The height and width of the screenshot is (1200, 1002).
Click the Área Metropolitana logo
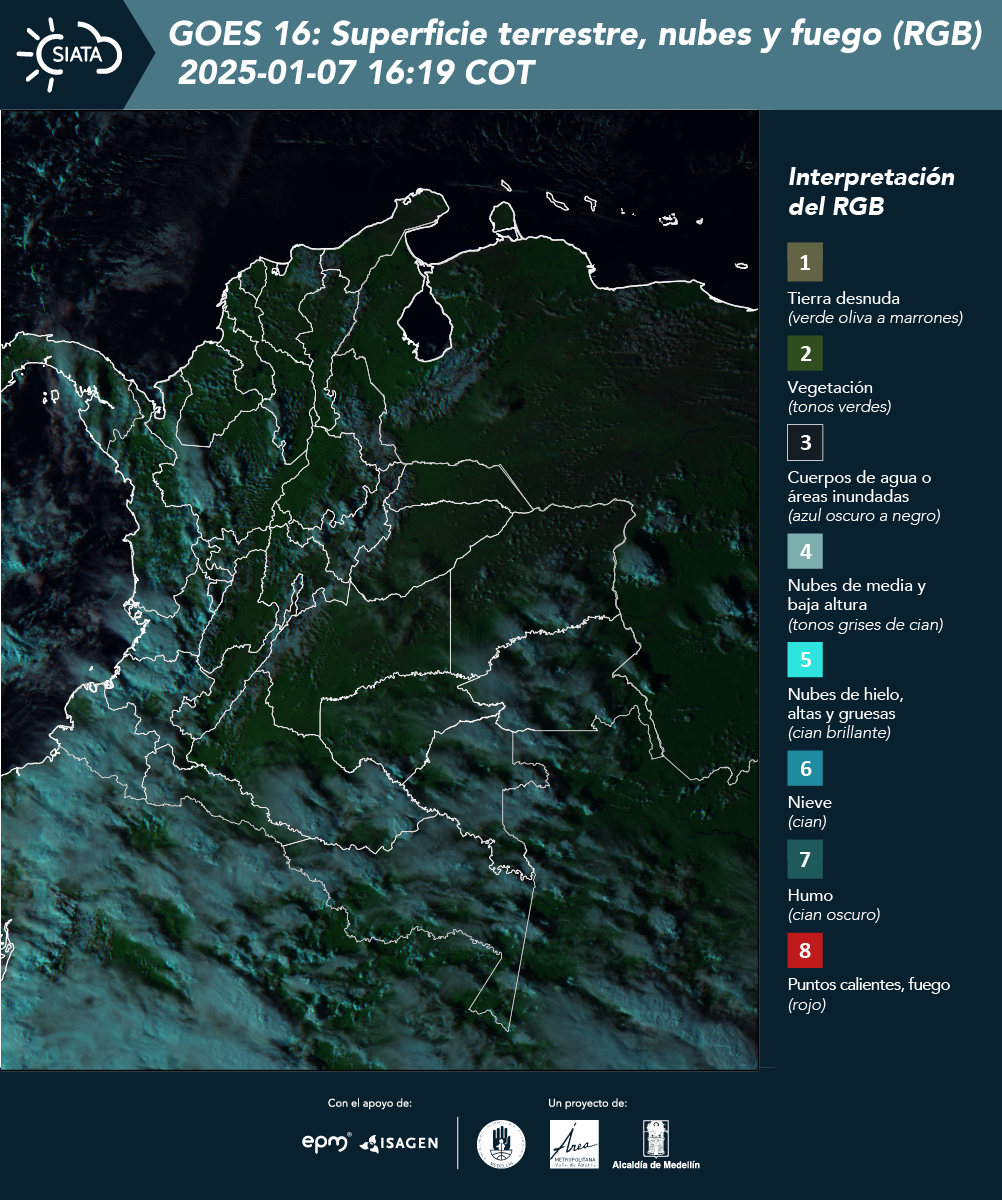click(575, 1144)
